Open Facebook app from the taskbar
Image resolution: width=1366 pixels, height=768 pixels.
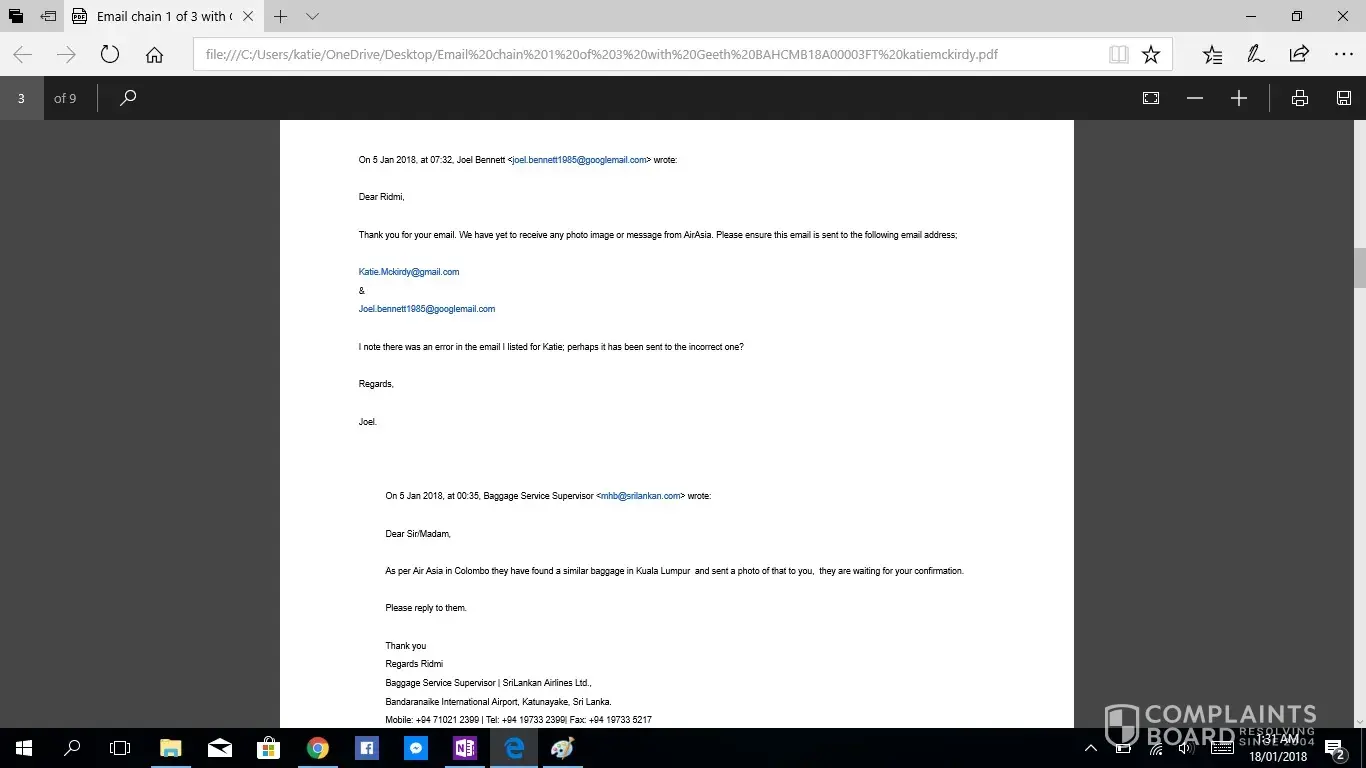click(367, 748)
